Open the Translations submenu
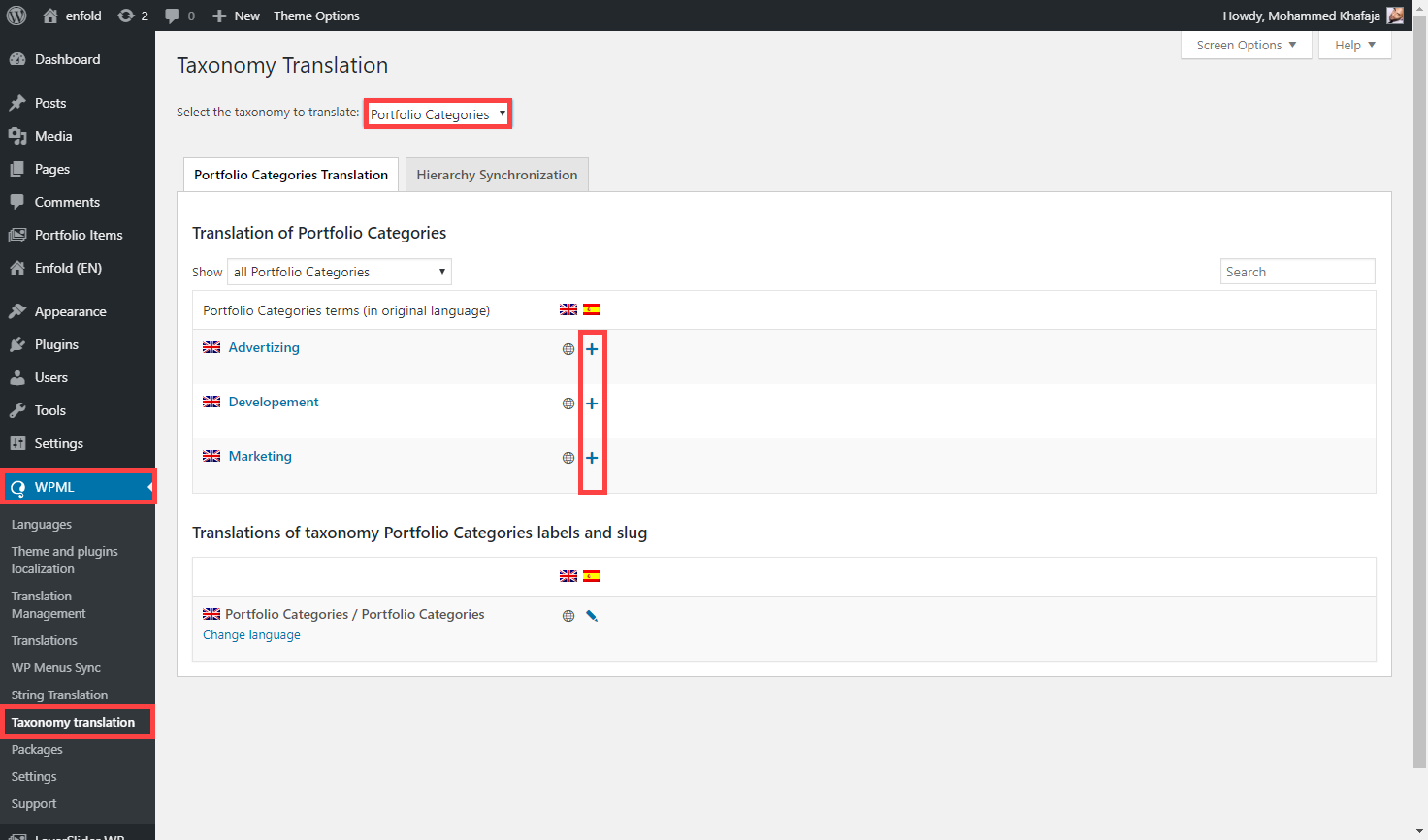This screenshot has height=840, width=1428. tap(45, 641)
